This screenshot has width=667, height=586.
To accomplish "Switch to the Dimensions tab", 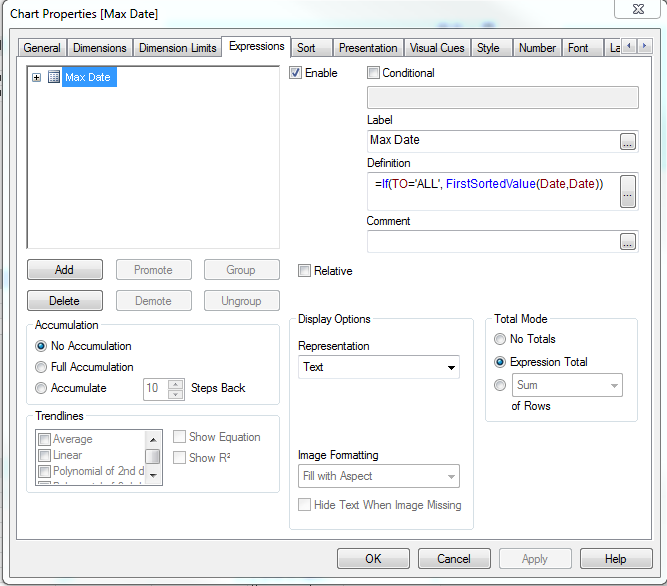I will tap(100, 48).
